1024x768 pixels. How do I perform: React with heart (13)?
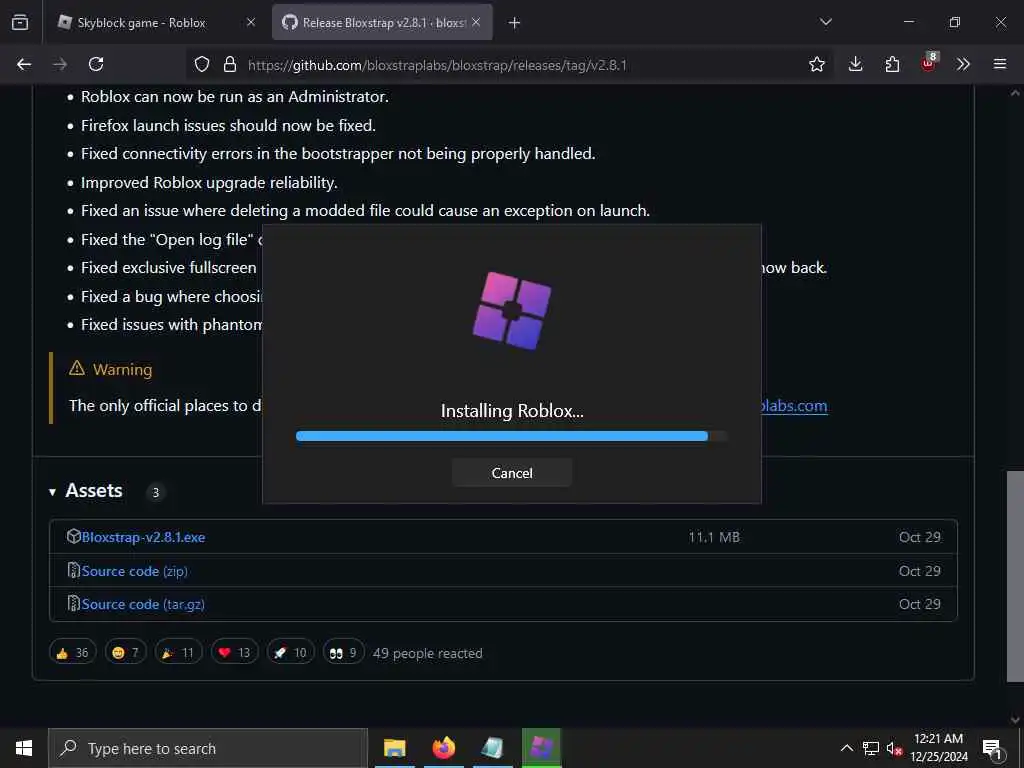234,652
